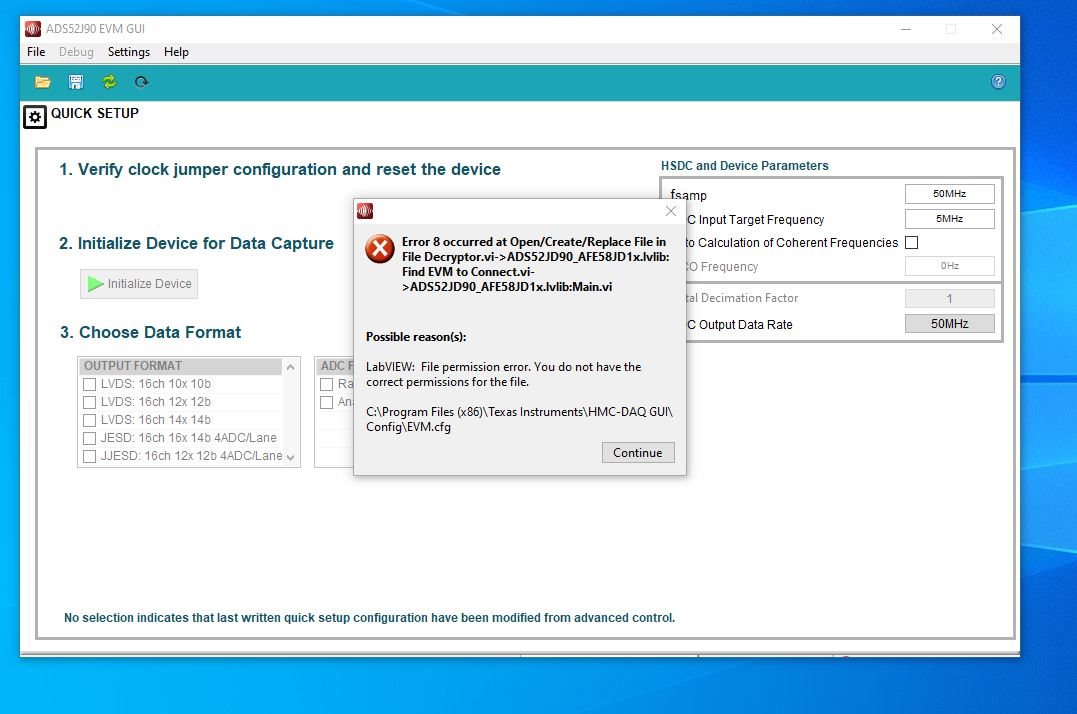1077x714 pixels.
Task: Click the Input Target Frequency 5MHz field
Action: tap(949, 219)
